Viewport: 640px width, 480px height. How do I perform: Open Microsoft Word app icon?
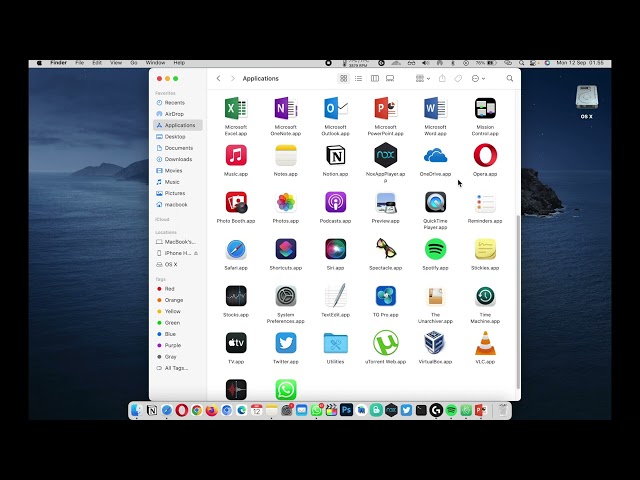(435, 109)
